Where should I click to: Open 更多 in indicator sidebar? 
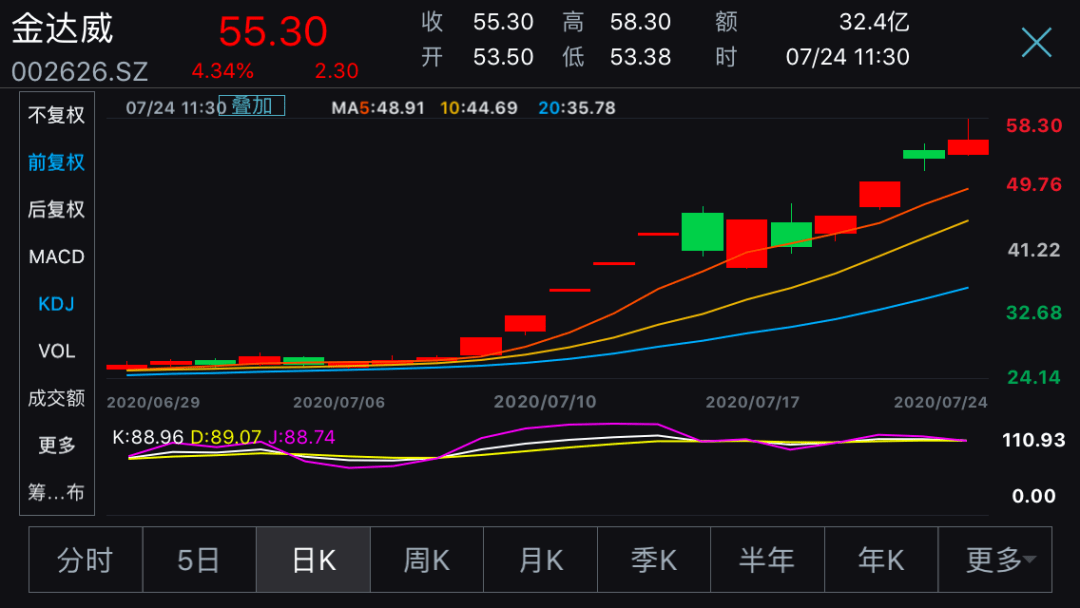point(56,445)
